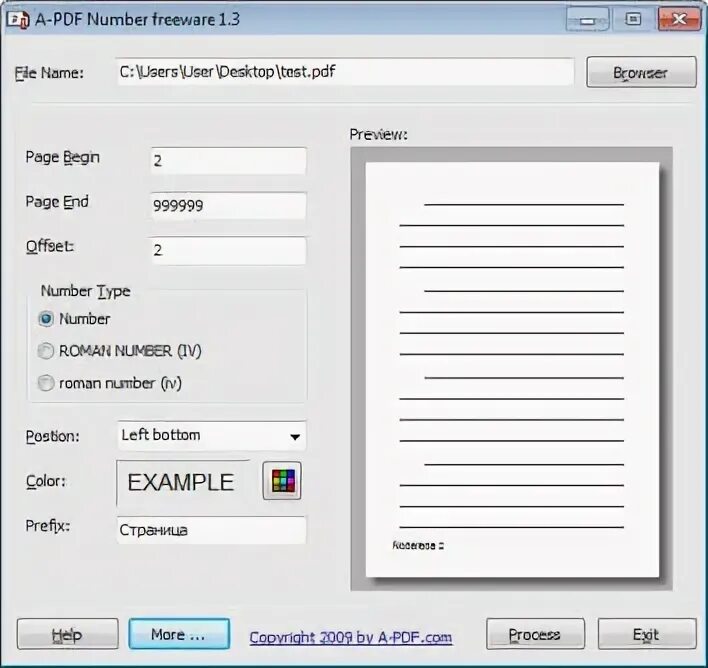The image size is (708, 668).
Task: Click the More ... button
Action: [179, 634]
